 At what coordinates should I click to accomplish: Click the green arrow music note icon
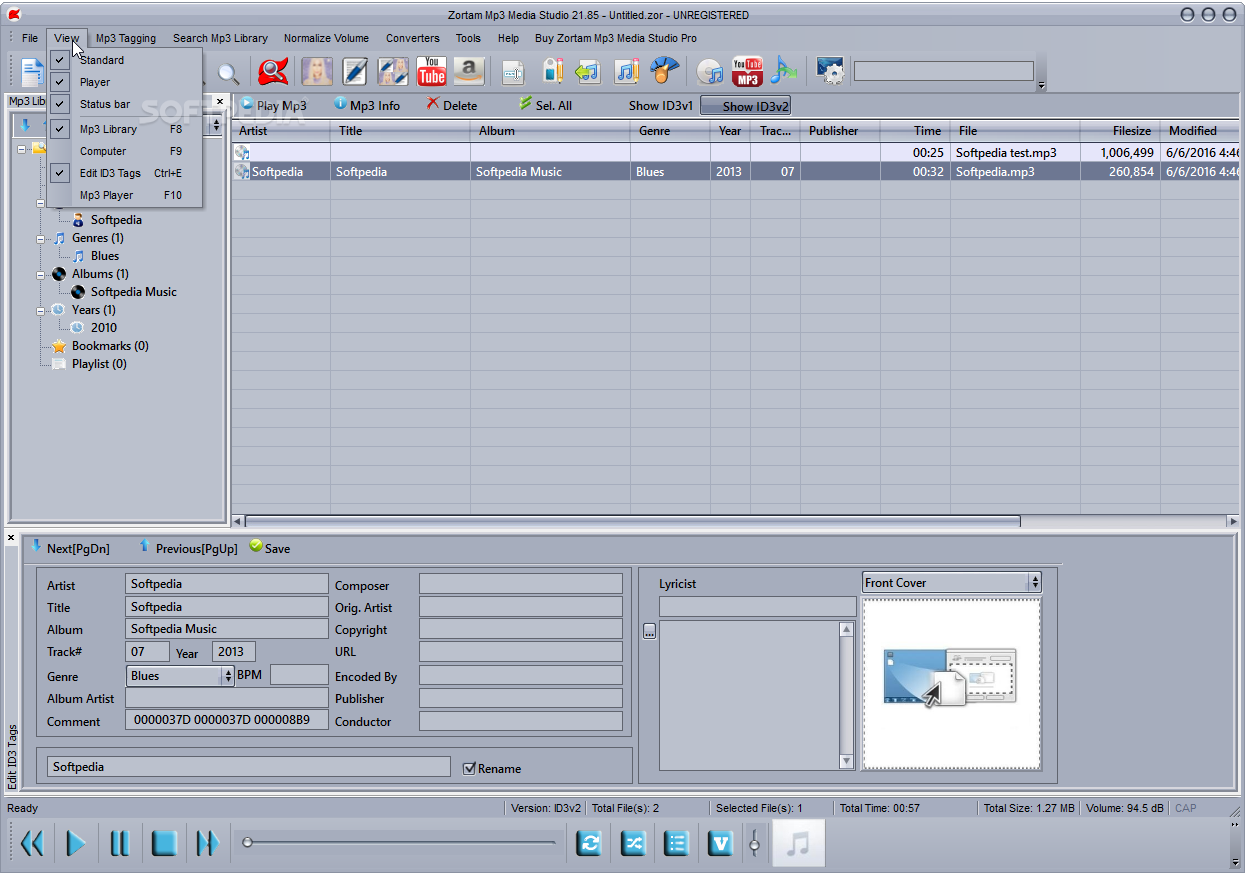click(588, 71)
